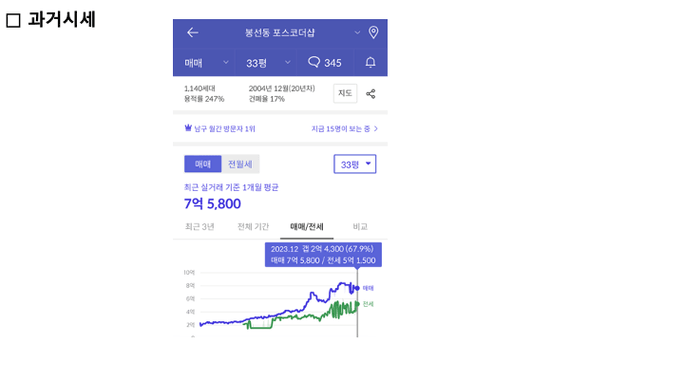
Task: Select the 최근 3년 tab
Action: pyautogui.click(x=199, y=227)
